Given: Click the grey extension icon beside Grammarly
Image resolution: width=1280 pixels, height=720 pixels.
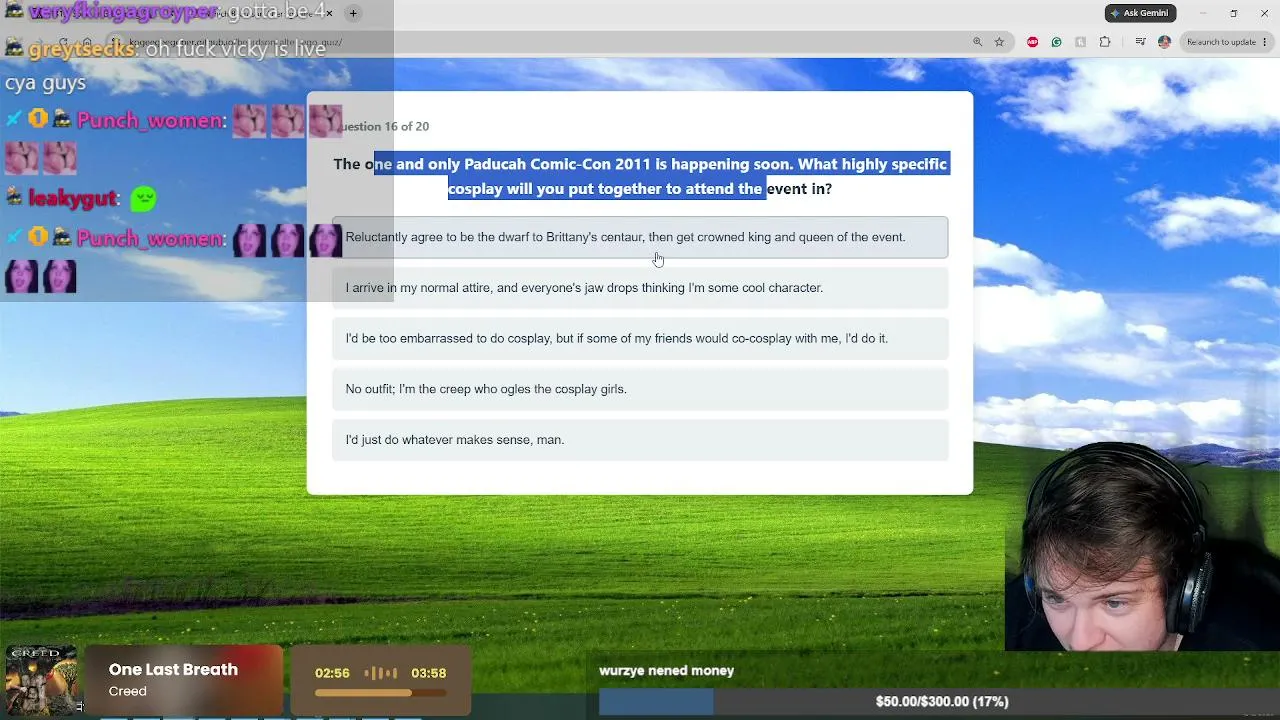Looking at the screenshot, I should coord(1080,42).
